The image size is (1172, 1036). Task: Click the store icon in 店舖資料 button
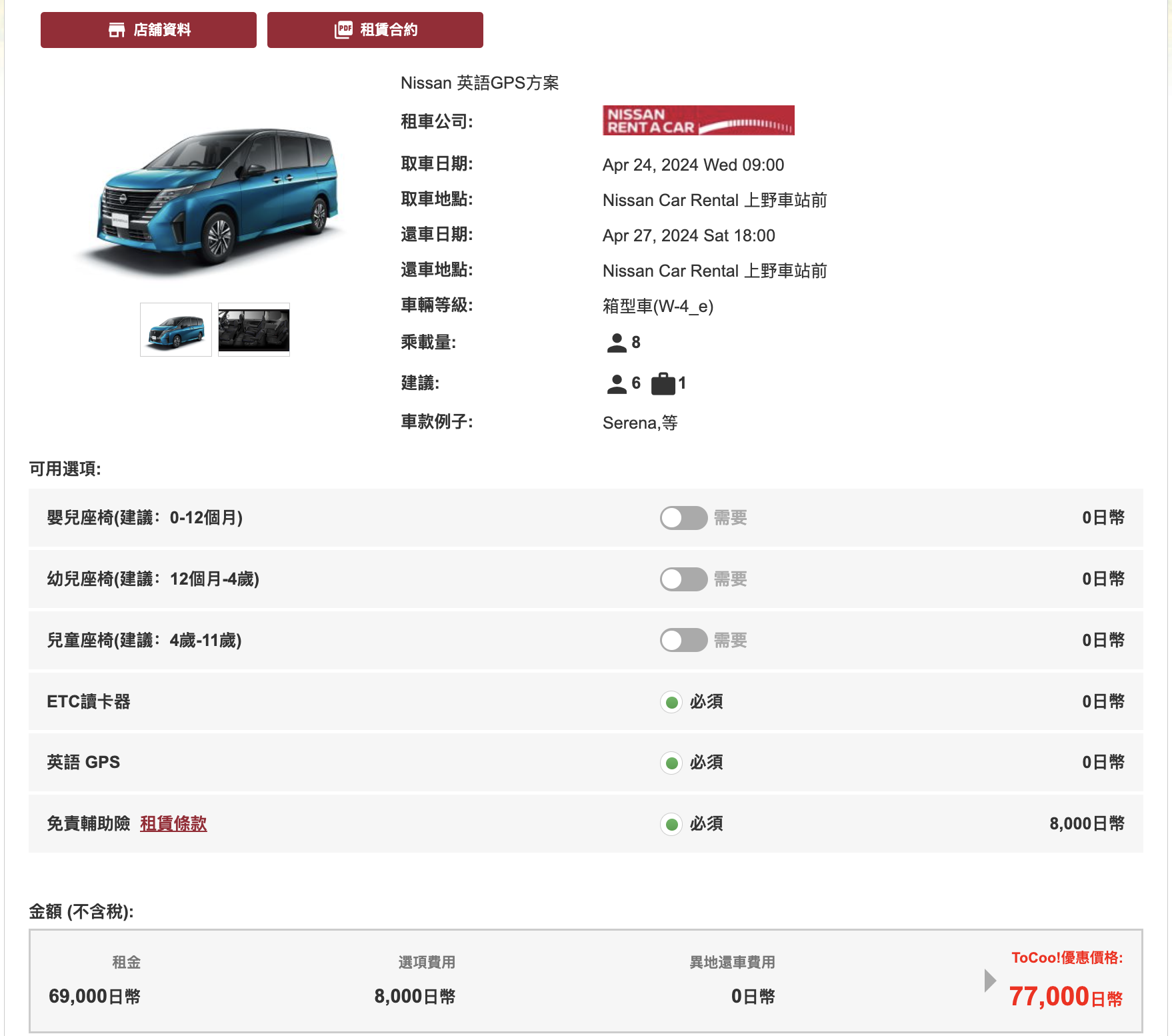117,30
